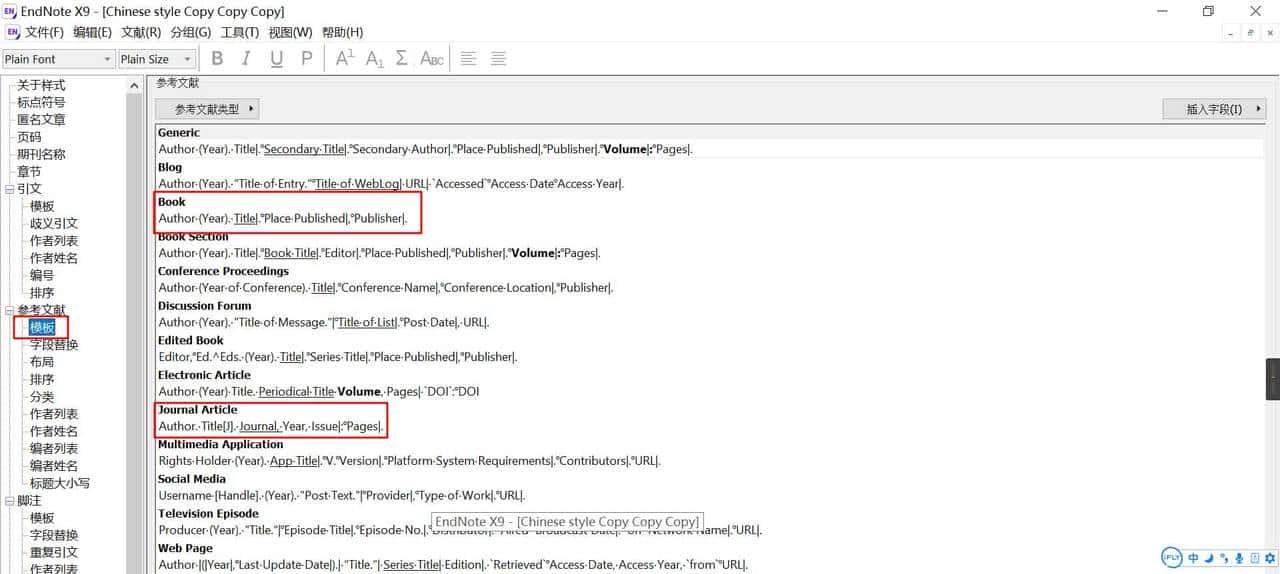Click inside the Journal Article template text
The width and height of the screenshot is (1280, 574).
270,427
